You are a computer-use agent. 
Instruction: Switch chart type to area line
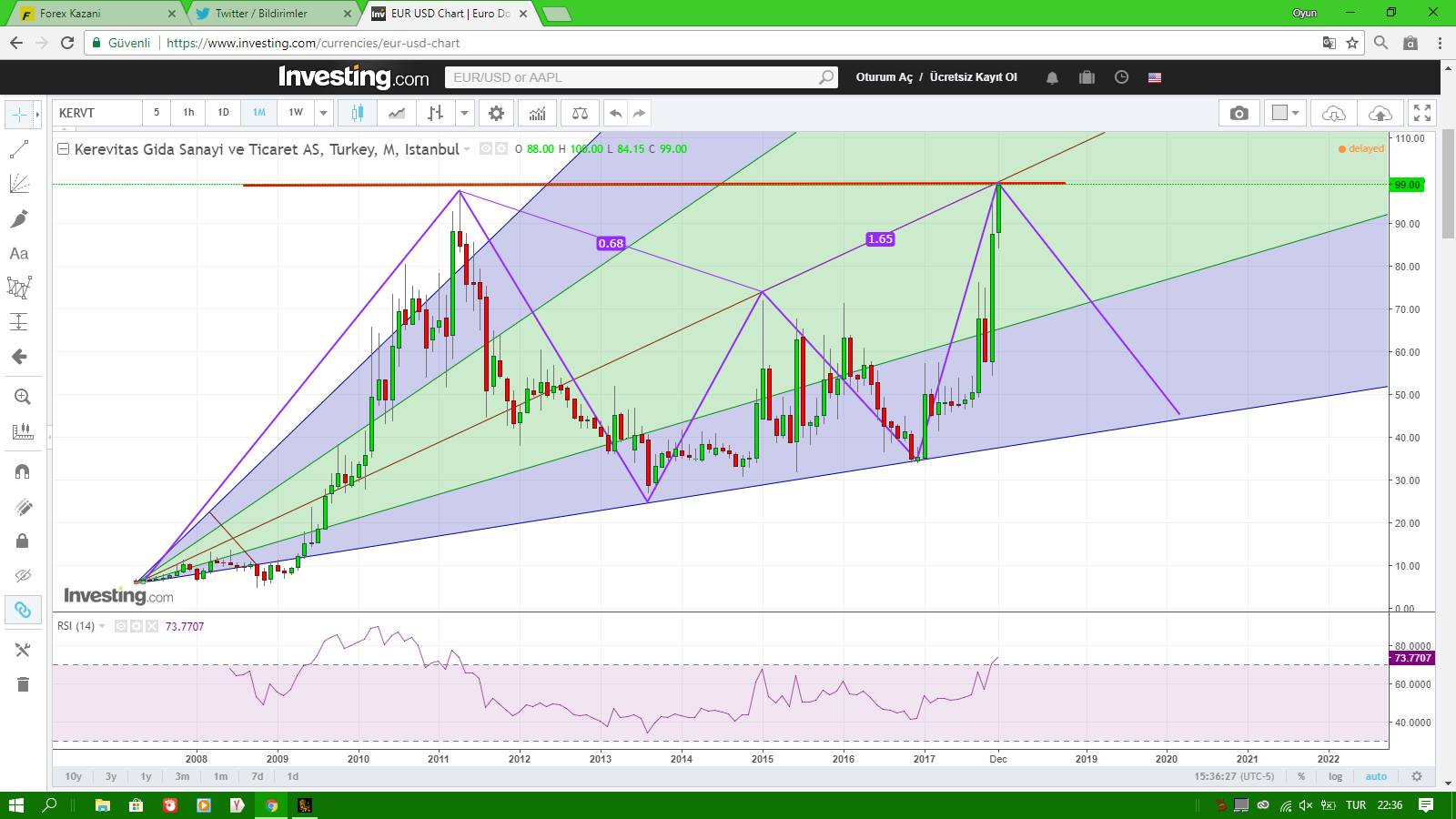pos(397,113)
